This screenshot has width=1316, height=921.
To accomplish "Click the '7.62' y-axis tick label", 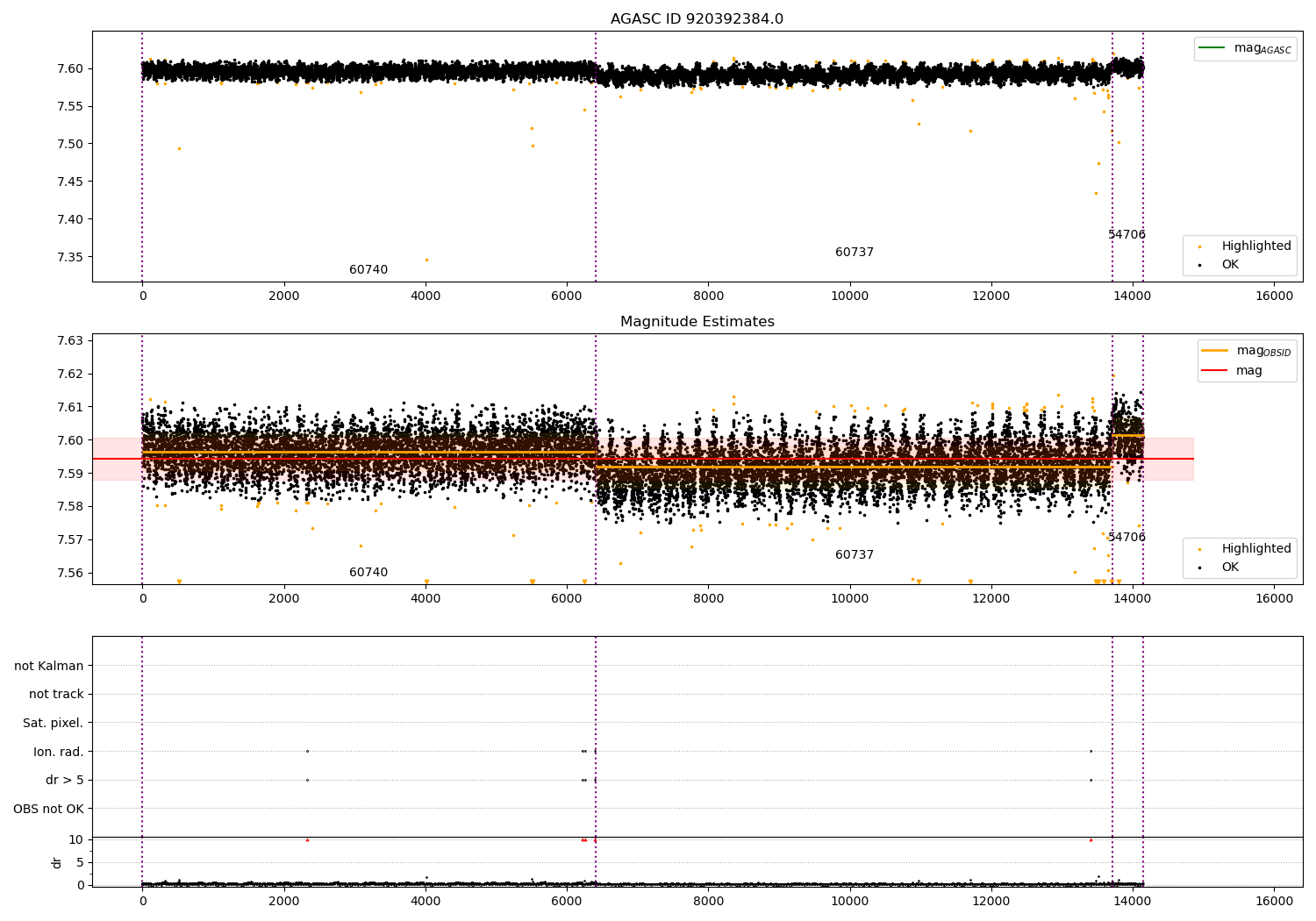I will click(x=70, y=374).
